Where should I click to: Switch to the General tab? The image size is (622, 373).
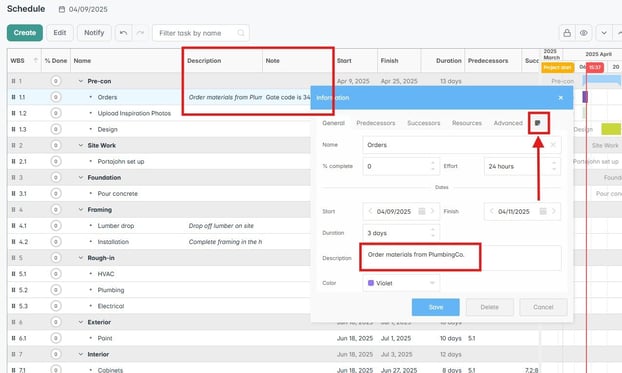click(x=333, y=123)
